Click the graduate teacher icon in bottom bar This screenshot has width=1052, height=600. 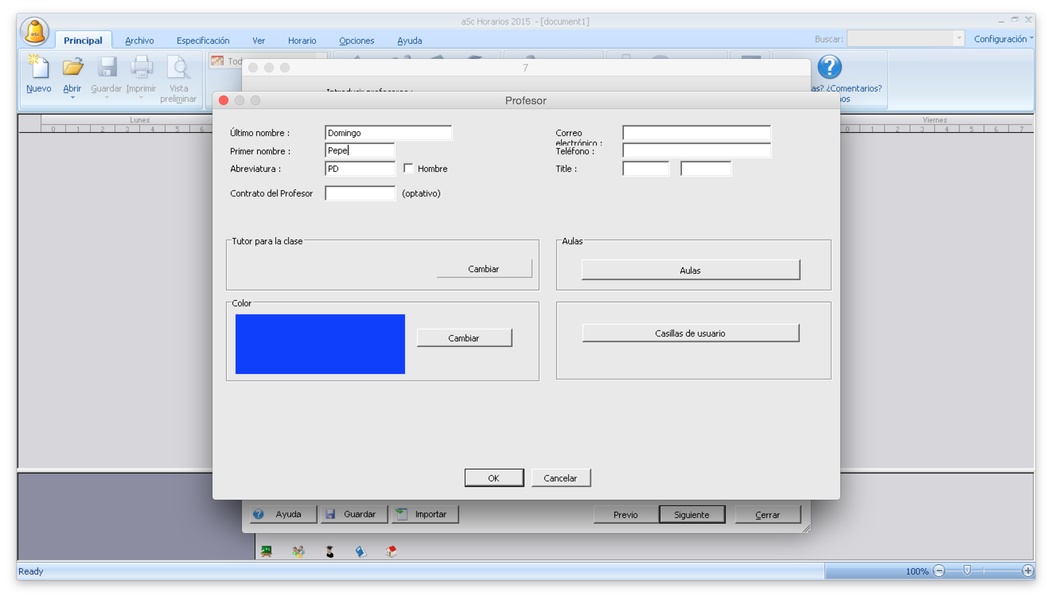329,551
